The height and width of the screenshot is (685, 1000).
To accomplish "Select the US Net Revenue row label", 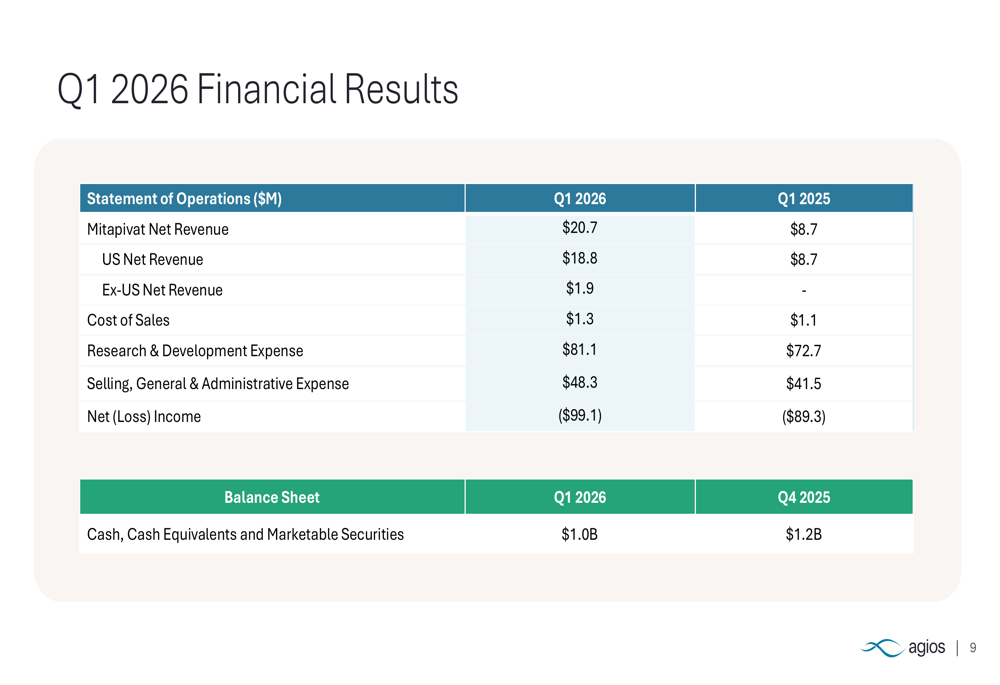I will tap(152, 260).
